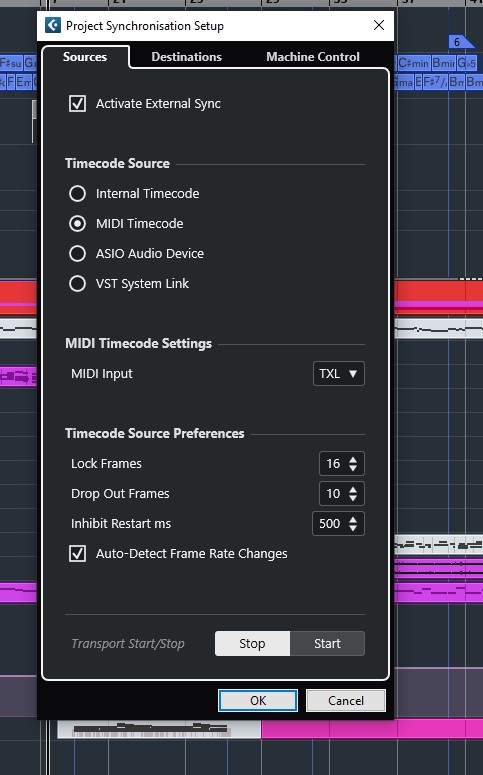Switch to the Destinations tab

186,57
